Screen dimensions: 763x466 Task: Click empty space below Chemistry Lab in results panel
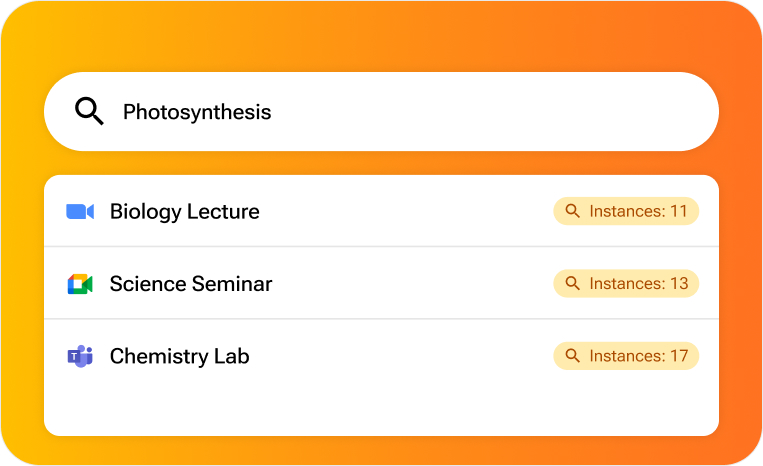(x=382, y=411)
